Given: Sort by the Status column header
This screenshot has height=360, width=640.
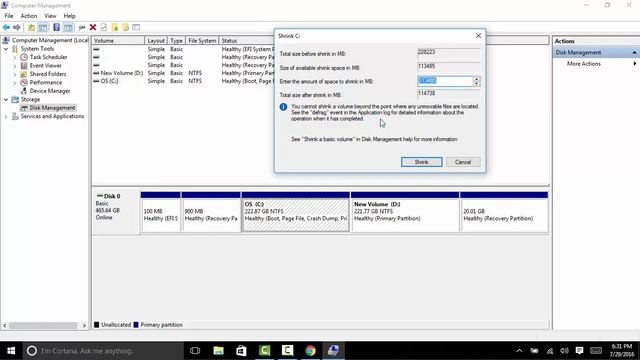Looking at the screenshot, I should tap(247, 40).
